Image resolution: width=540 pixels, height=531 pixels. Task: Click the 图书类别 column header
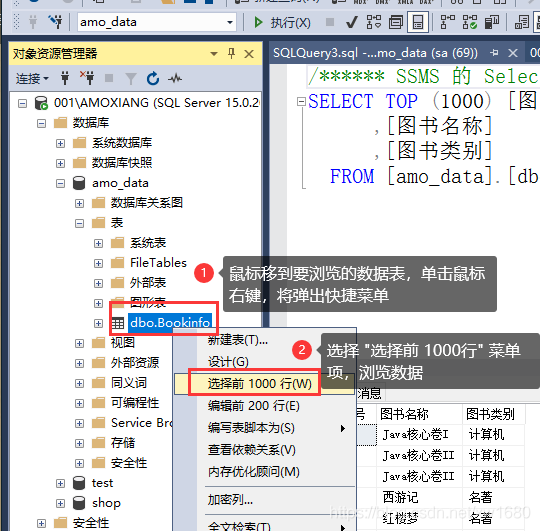pyautogui.click(x=494, y=414)
